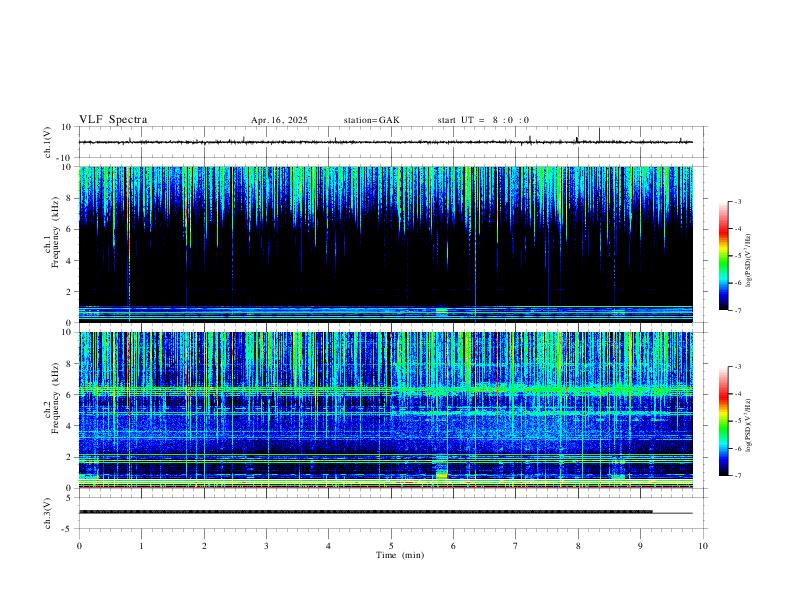This screenshot has height=612, width=792.
Task: Click time tick label '5' on the x-axis
Action: (391, 546)
